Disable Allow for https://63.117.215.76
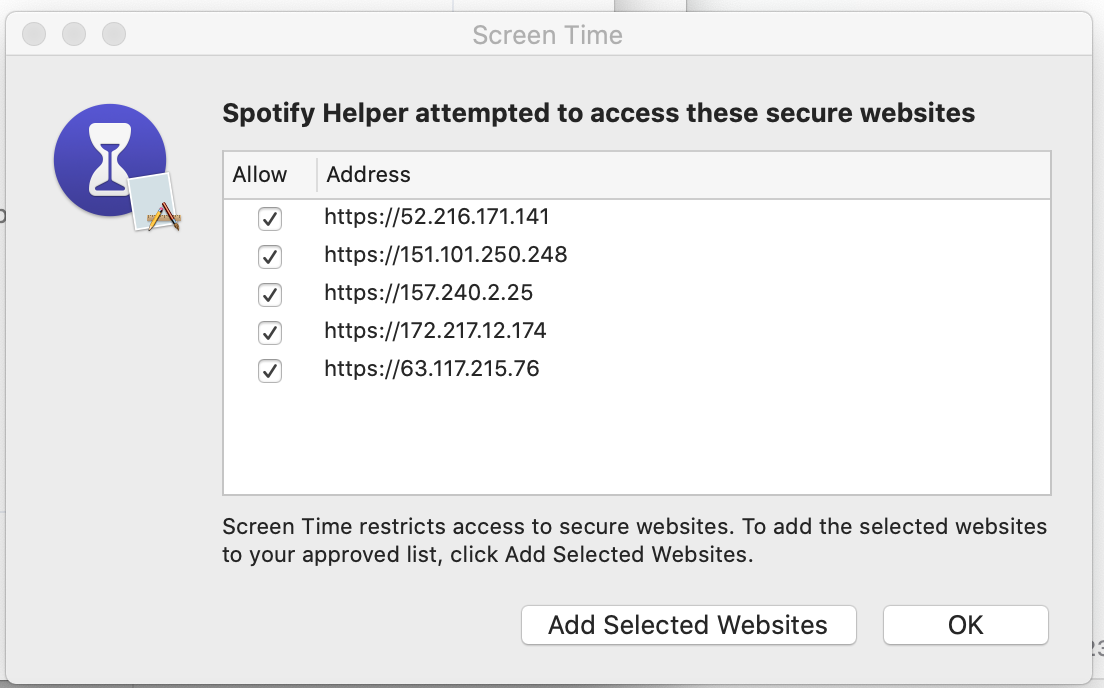This screenshot has width=1104, height=688. click(269, 370)
